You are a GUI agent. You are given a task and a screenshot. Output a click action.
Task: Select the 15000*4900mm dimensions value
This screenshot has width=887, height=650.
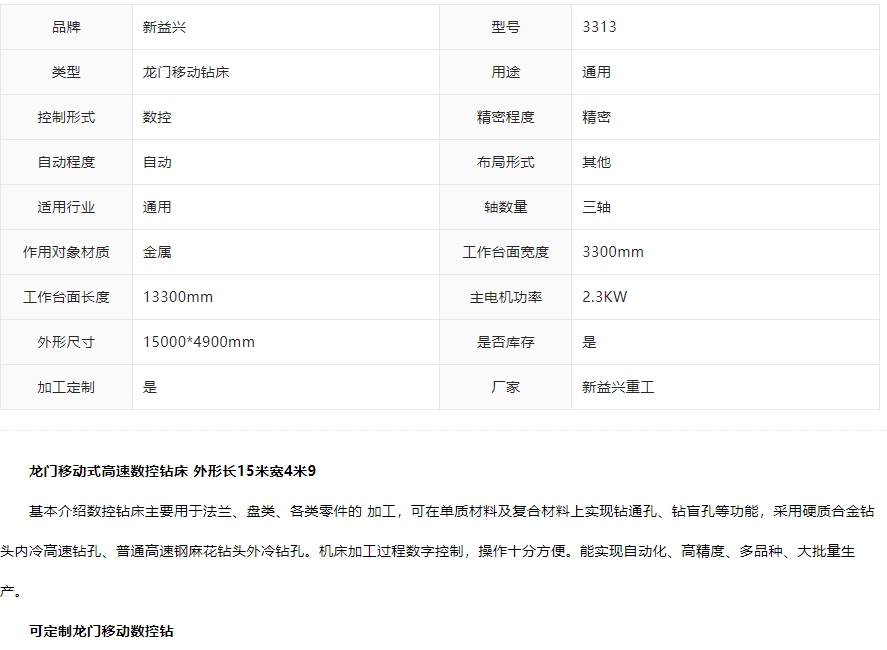[x=199, y=342]
